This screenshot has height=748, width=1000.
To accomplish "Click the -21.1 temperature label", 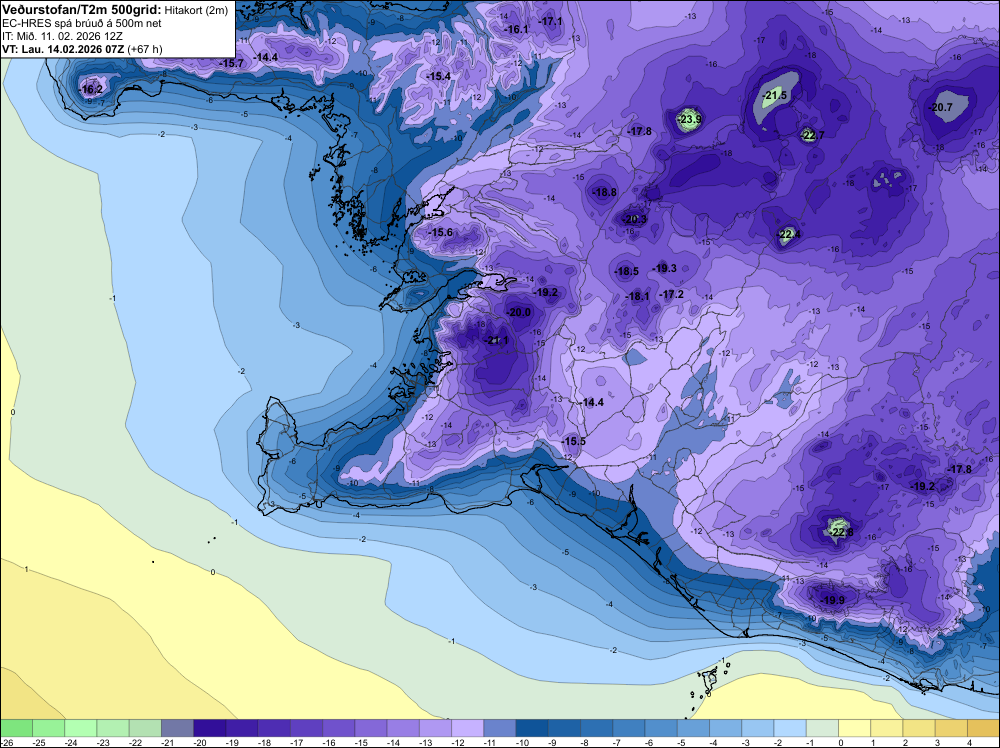I will click(497, 341).
